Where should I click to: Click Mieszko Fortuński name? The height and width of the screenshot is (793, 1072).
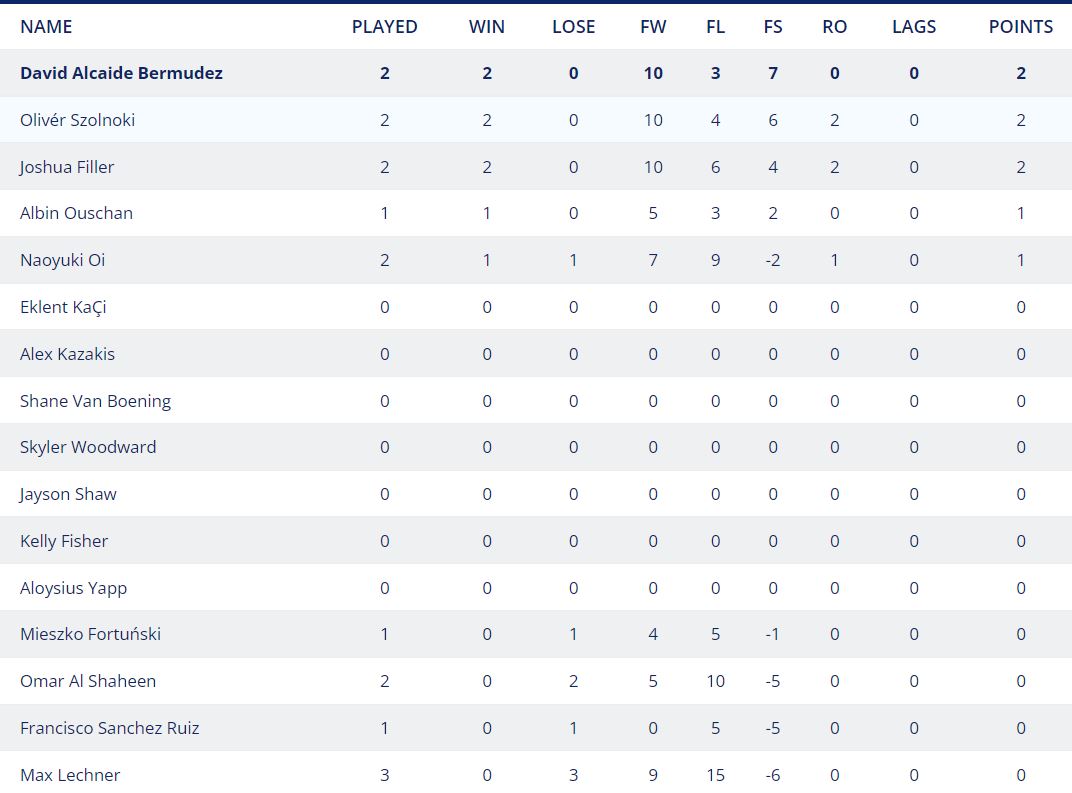90,634
